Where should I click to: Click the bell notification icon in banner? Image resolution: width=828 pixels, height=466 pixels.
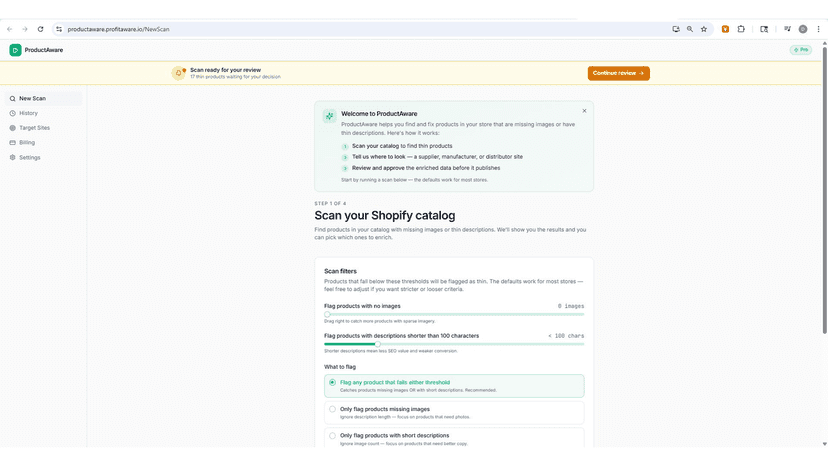click(x=178, y=73)
